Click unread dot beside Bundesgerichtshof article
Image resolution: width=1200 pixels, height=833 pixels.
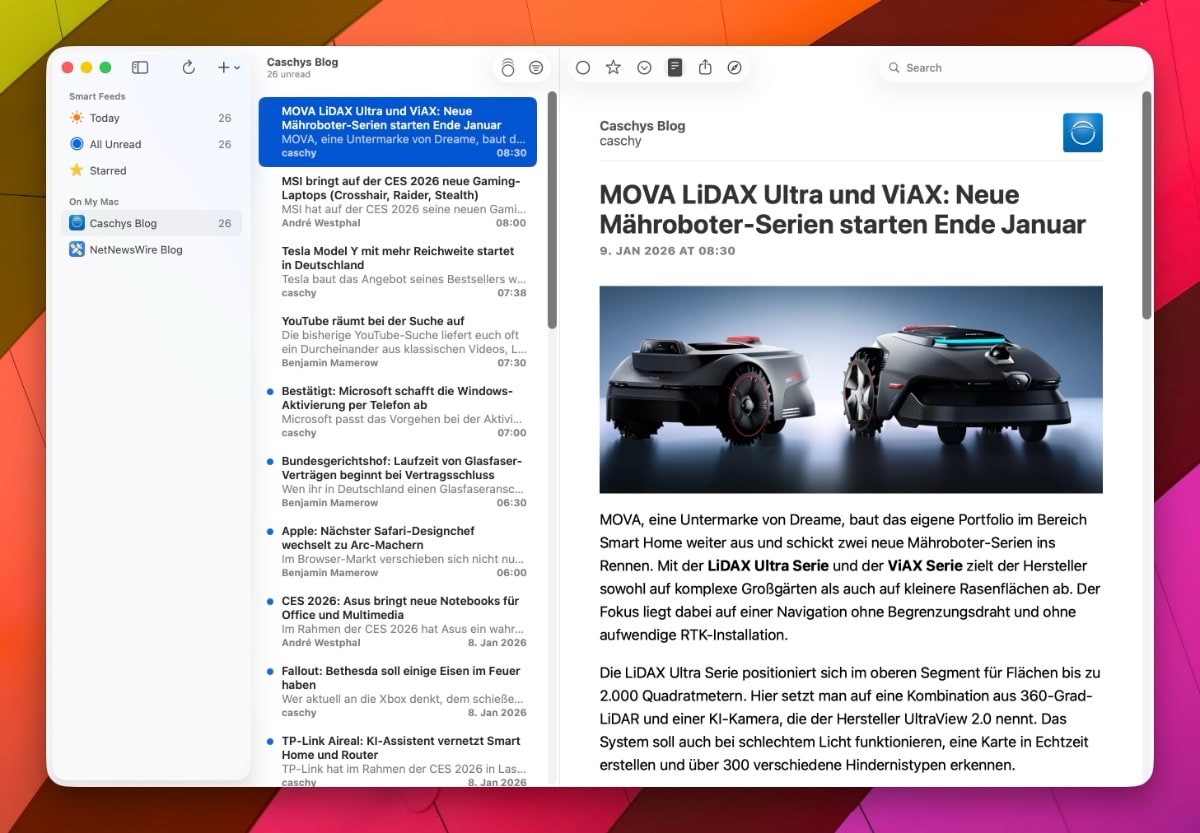[x=270, y=462]
